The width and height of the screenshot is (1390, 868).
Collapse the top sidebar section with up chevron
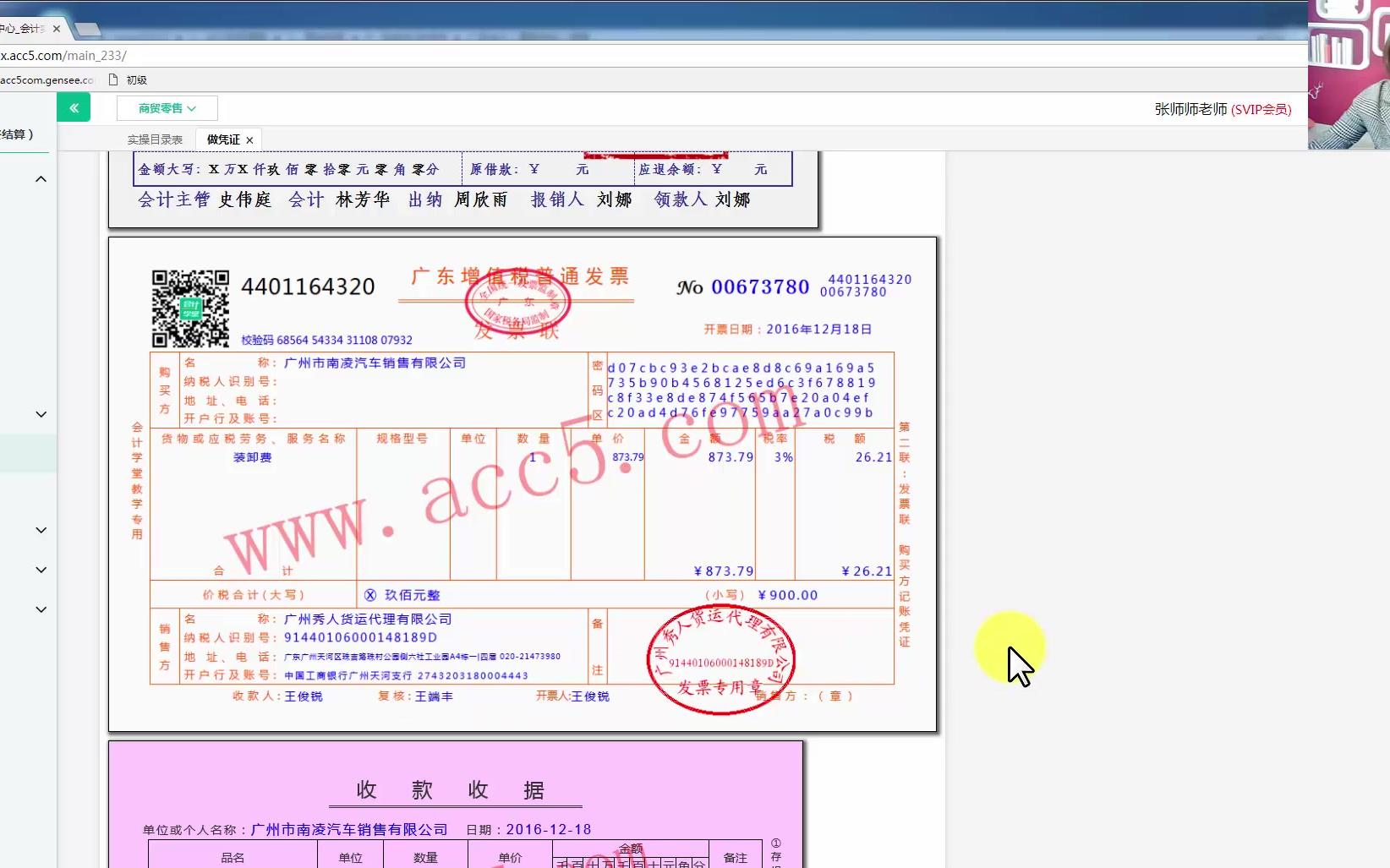(41, 178)
